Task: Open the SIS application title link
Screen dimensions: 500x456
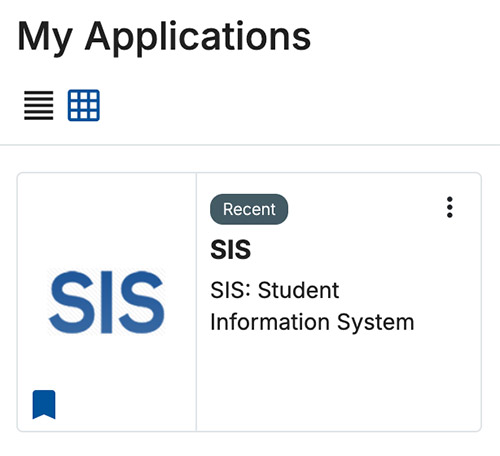Action: (231, 249)
